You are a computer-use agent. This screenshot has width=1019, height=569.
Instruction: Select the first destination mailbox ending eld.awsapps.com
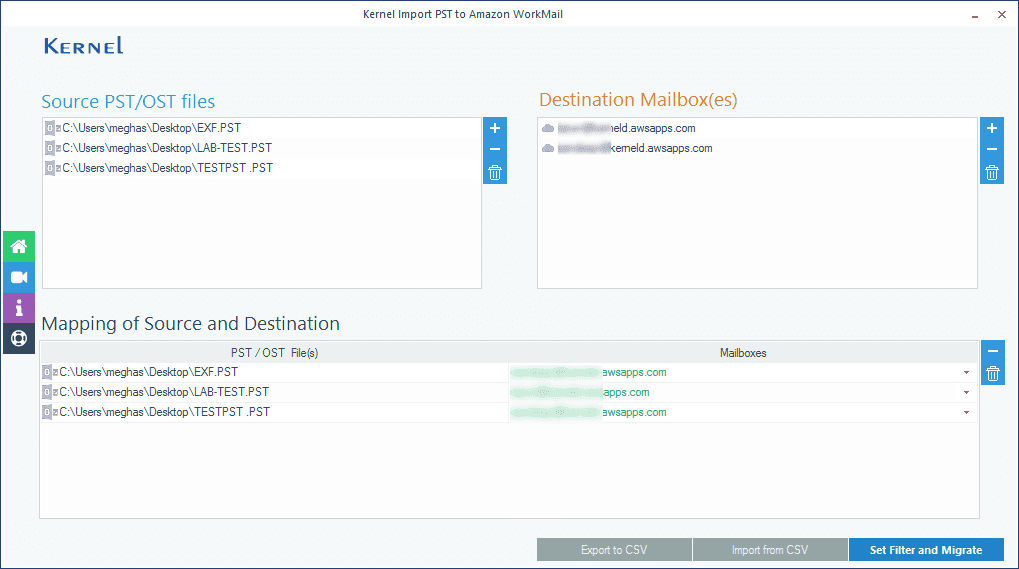tap(626, 129)
